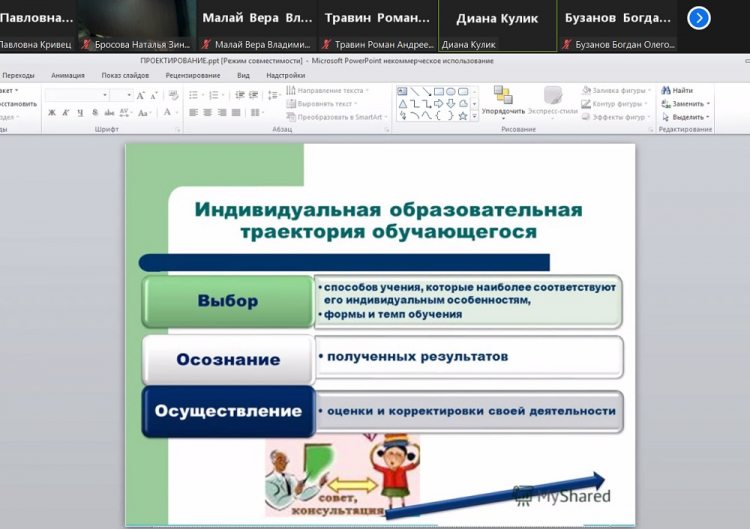Click the Упорядочить arrange icon
Screen dimensions: 750x529
[x=502, y=96]
